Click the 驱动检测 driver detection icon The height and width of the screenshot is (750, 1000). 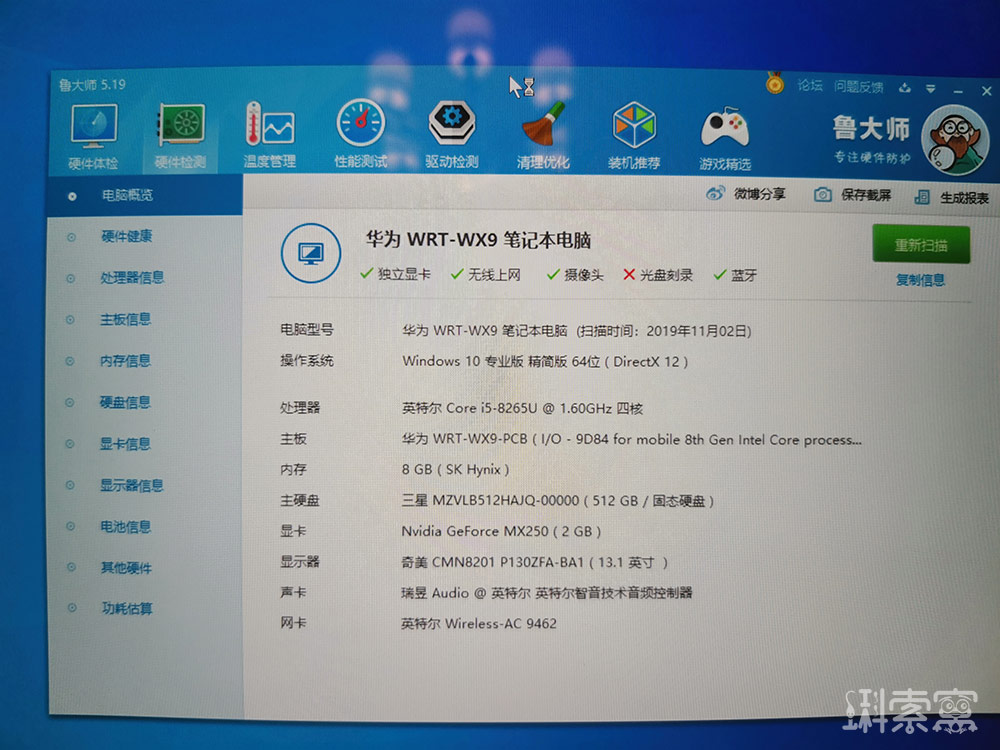[x=452, y=125]
